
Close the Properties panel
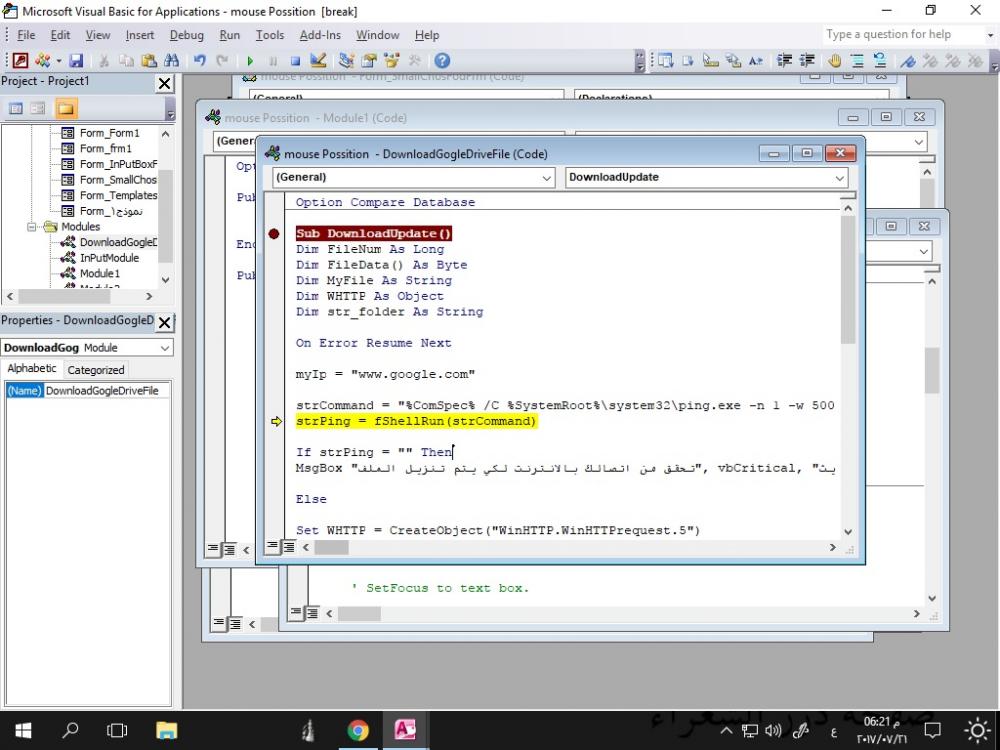[x=164, y=322]
